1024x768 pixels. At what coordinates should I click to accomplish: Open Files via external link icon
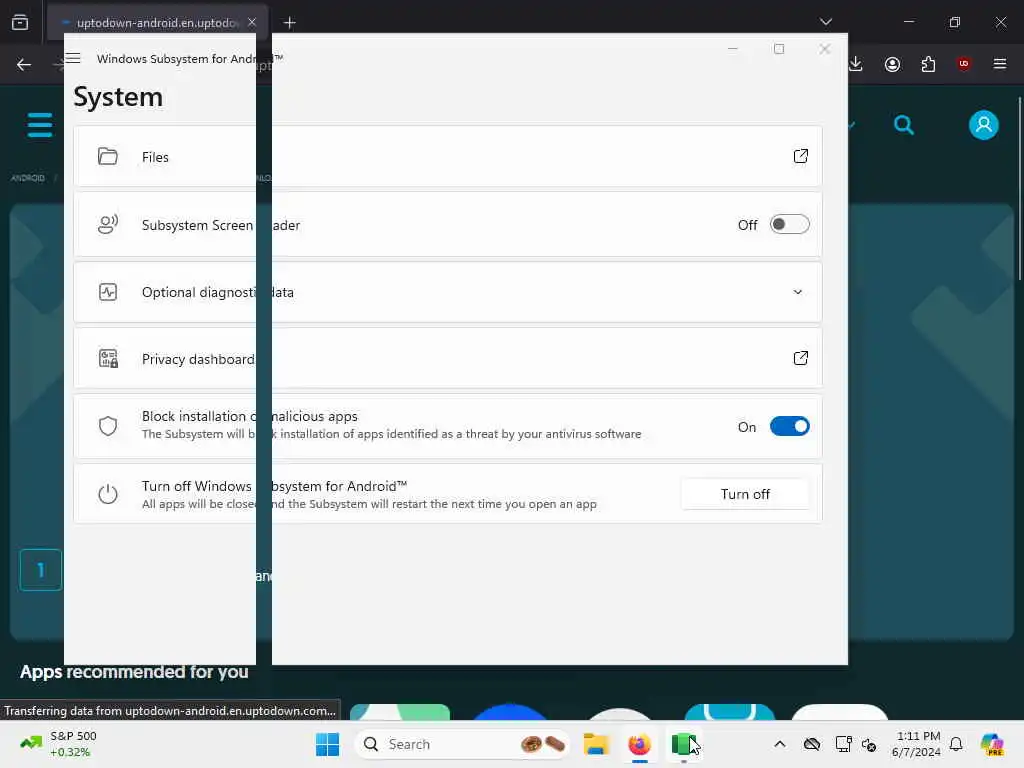tap(801, 156)
